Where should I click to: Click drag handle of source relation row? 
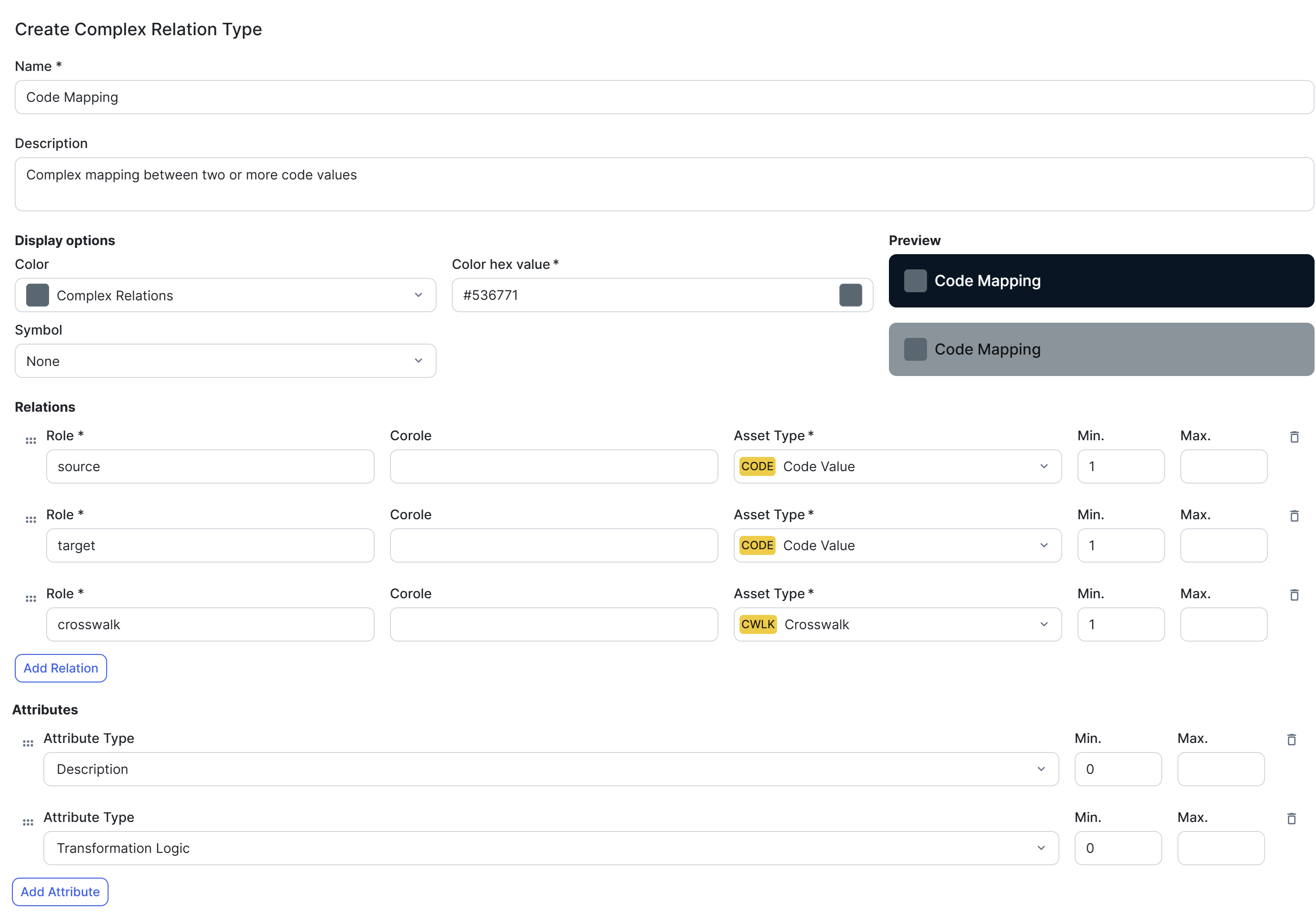(31, 441)
